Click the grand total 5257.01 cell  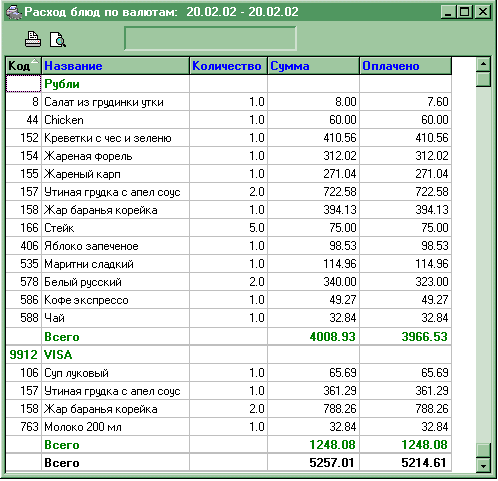(313, 463)
